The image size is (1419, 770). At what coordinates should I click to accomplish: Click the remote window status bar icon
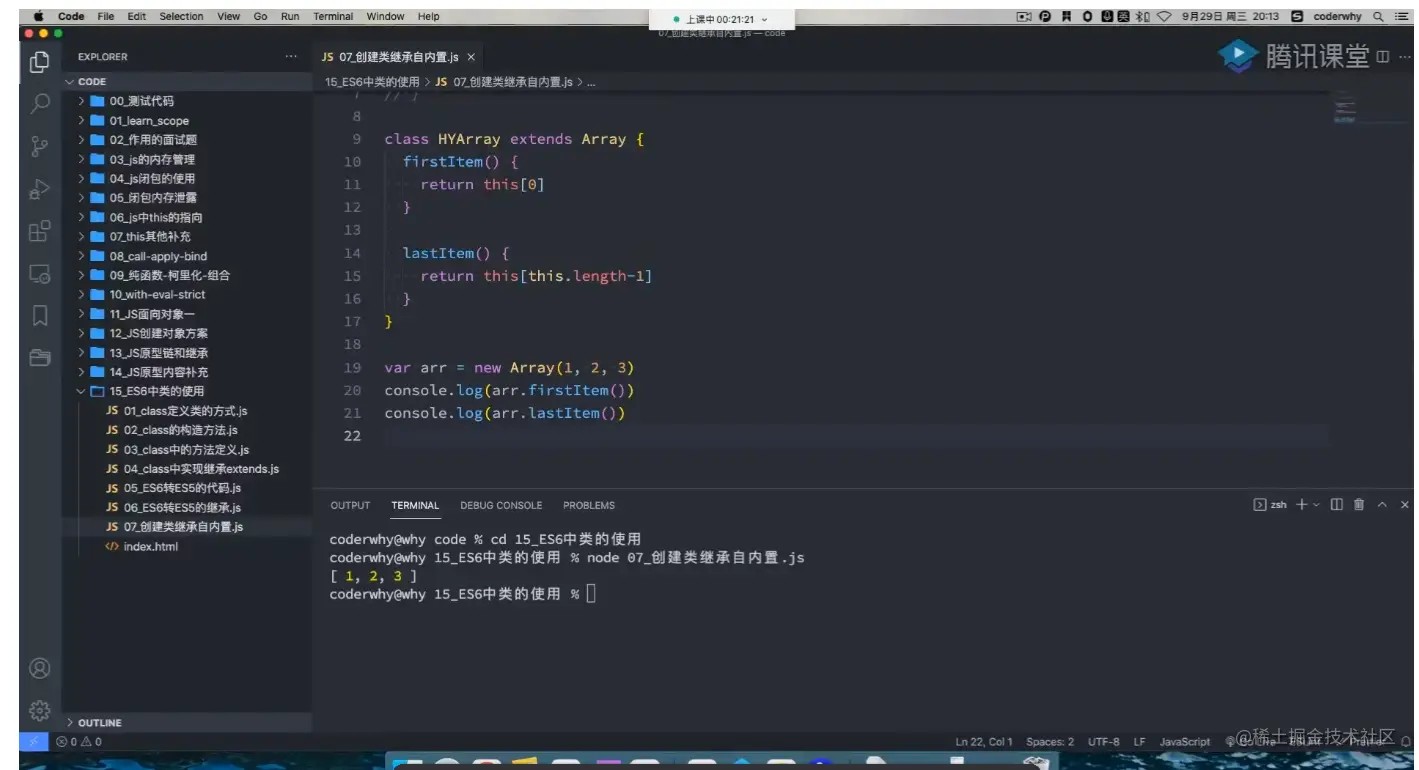point(32,742)
